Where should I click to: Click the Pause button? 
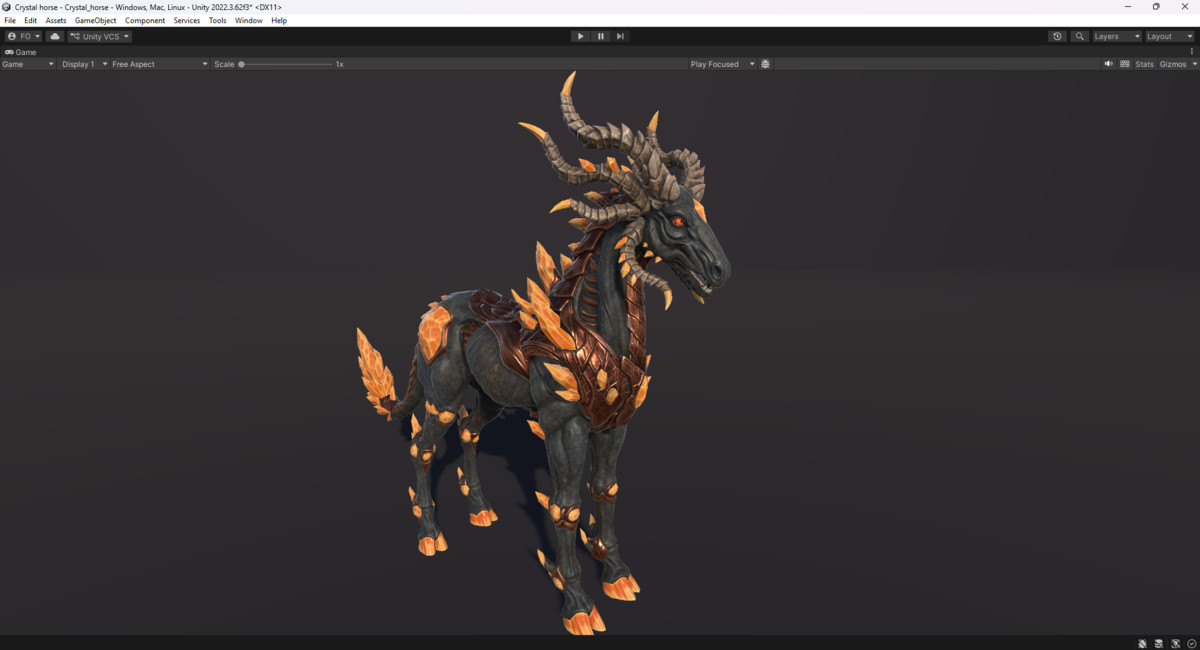click(x=601, y=36)
